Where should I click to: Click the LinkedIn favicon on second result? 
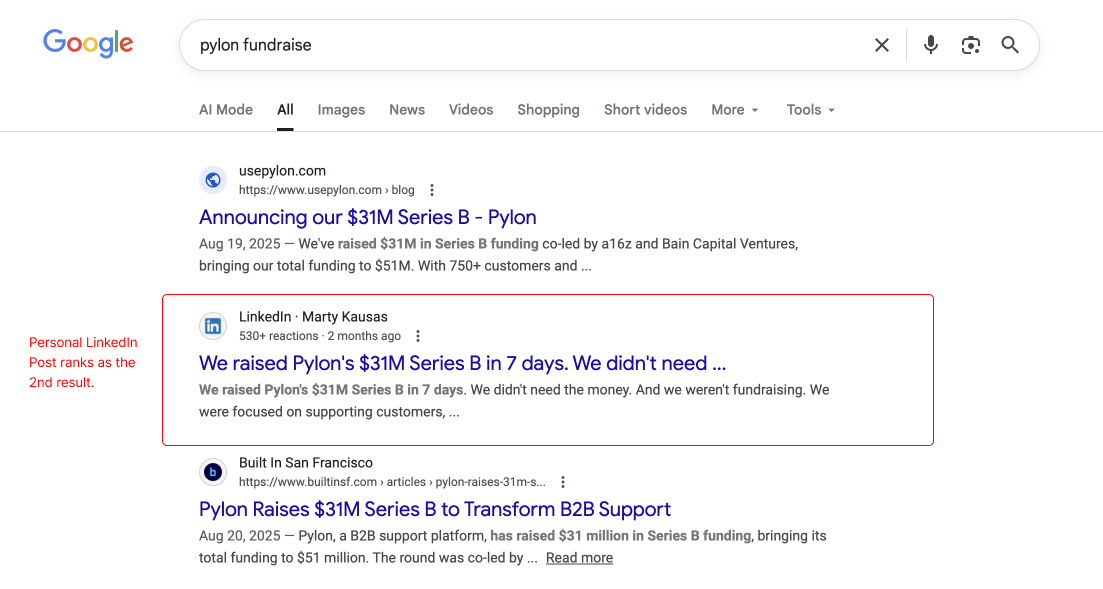coord(212,326)
